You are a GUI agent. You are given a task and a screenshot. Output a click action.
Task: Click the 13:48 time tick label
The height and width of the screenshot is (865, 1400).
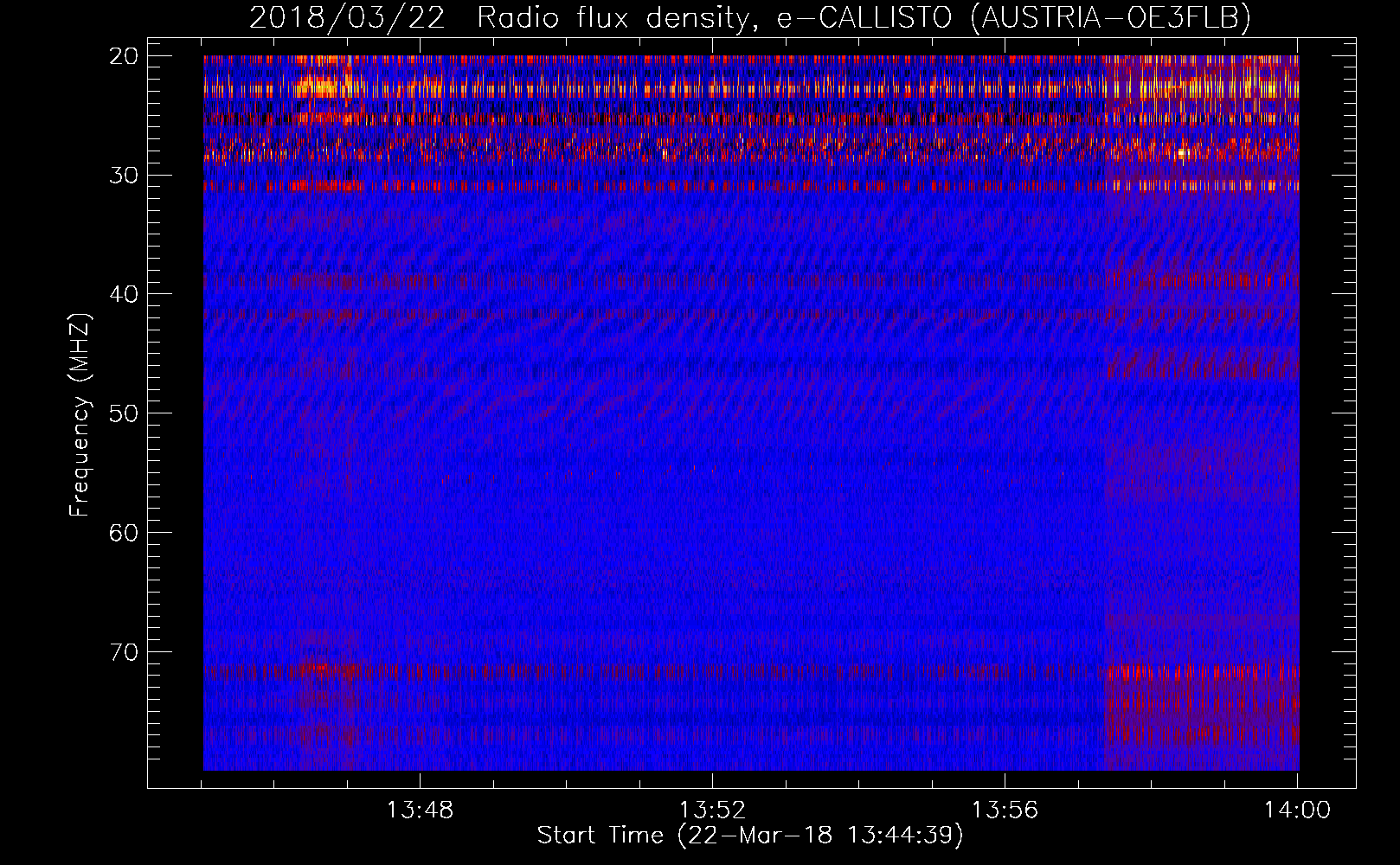pyautogui.click(x=420, y=811)
